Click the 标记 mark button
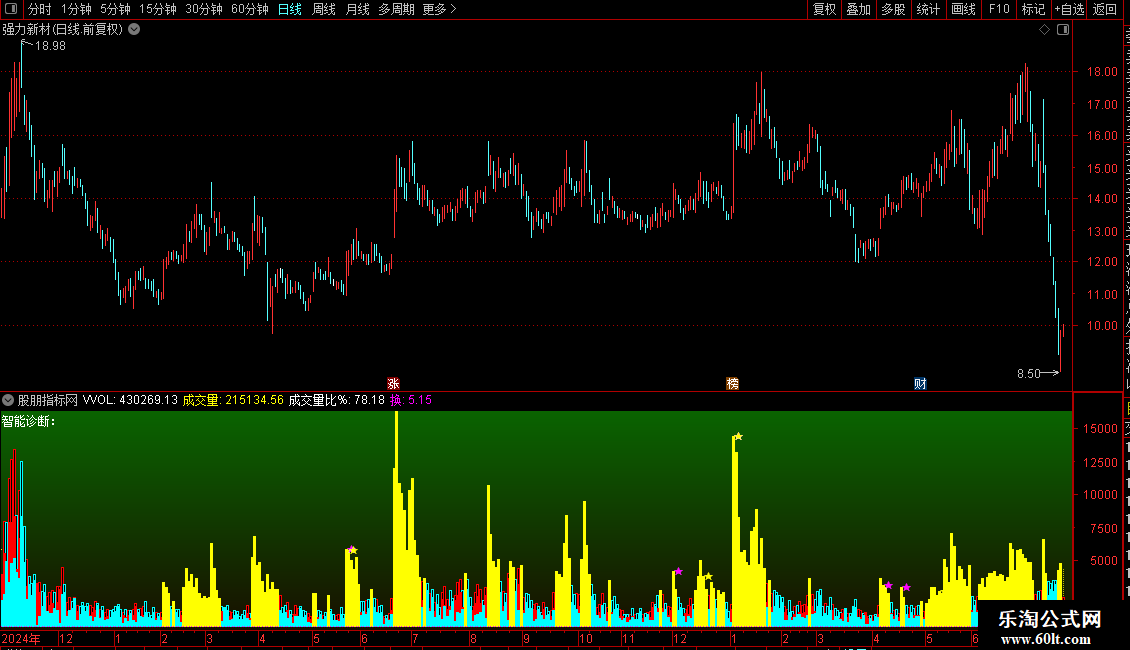The width and height of the screenshot is (1130, 650). tap(1033, 9)
